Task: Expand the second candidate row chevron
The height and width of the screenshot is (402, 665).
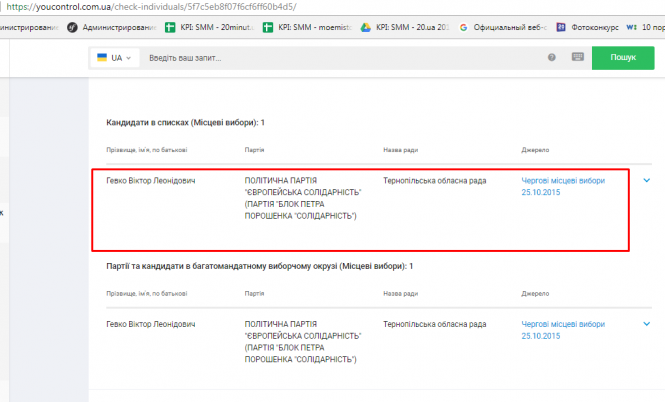Action: [646, 324]
